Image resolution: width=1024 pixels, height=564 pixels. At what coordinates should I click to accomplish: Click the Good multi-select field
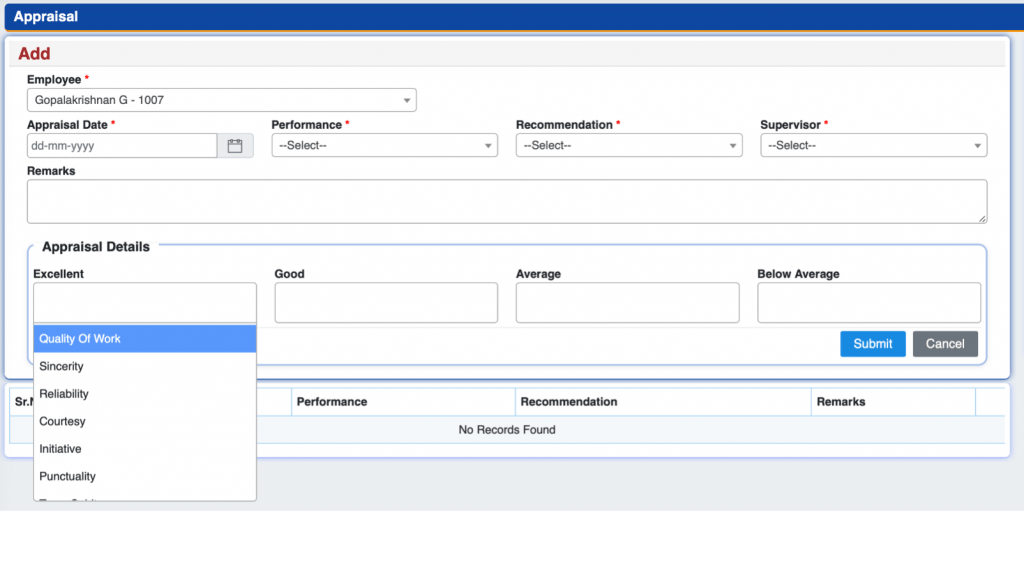click(x=386, y=302)
